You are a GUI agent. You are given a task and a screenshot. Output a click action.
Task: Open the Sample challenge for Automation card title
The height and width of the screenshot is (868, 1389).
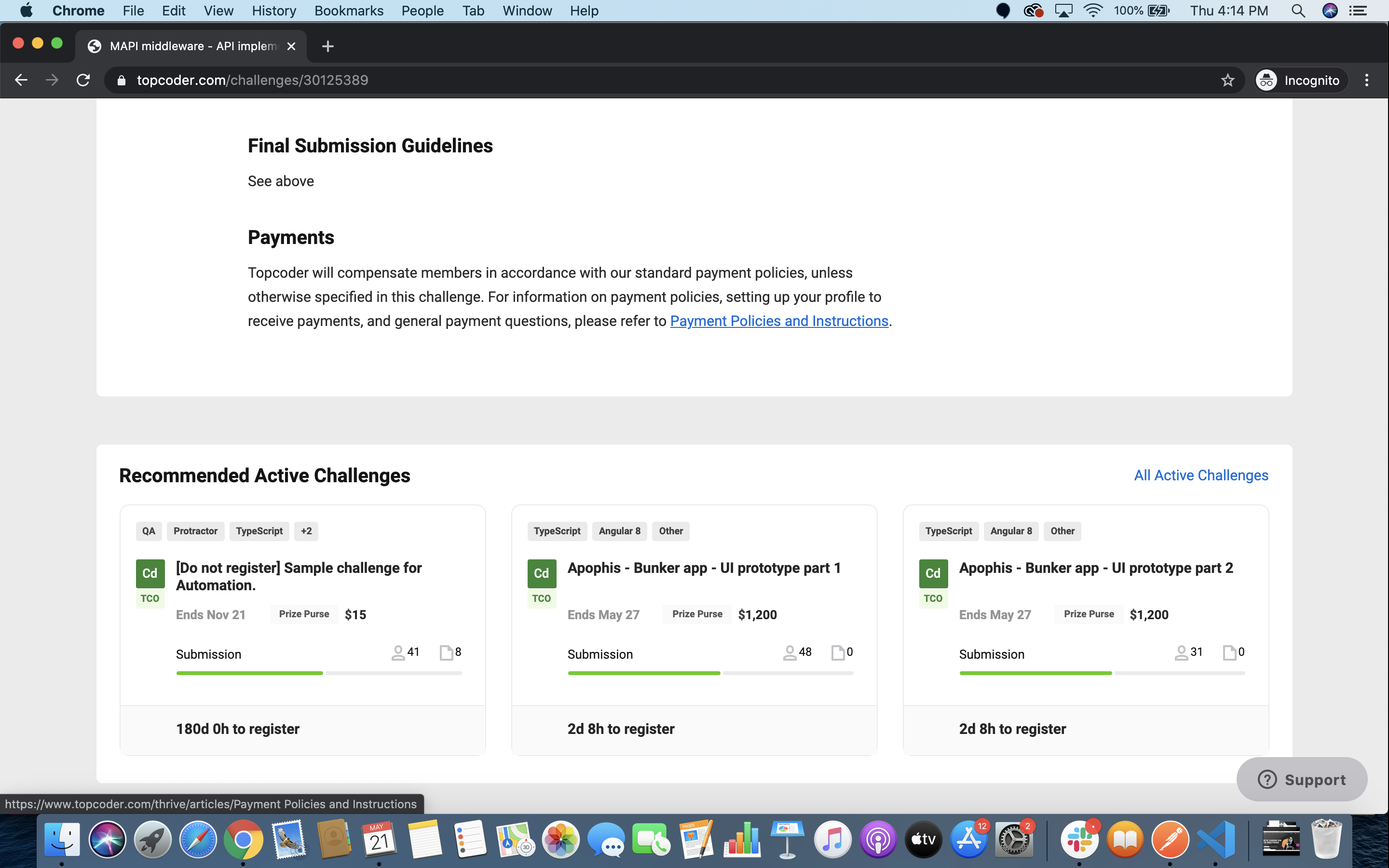(299, 576)
